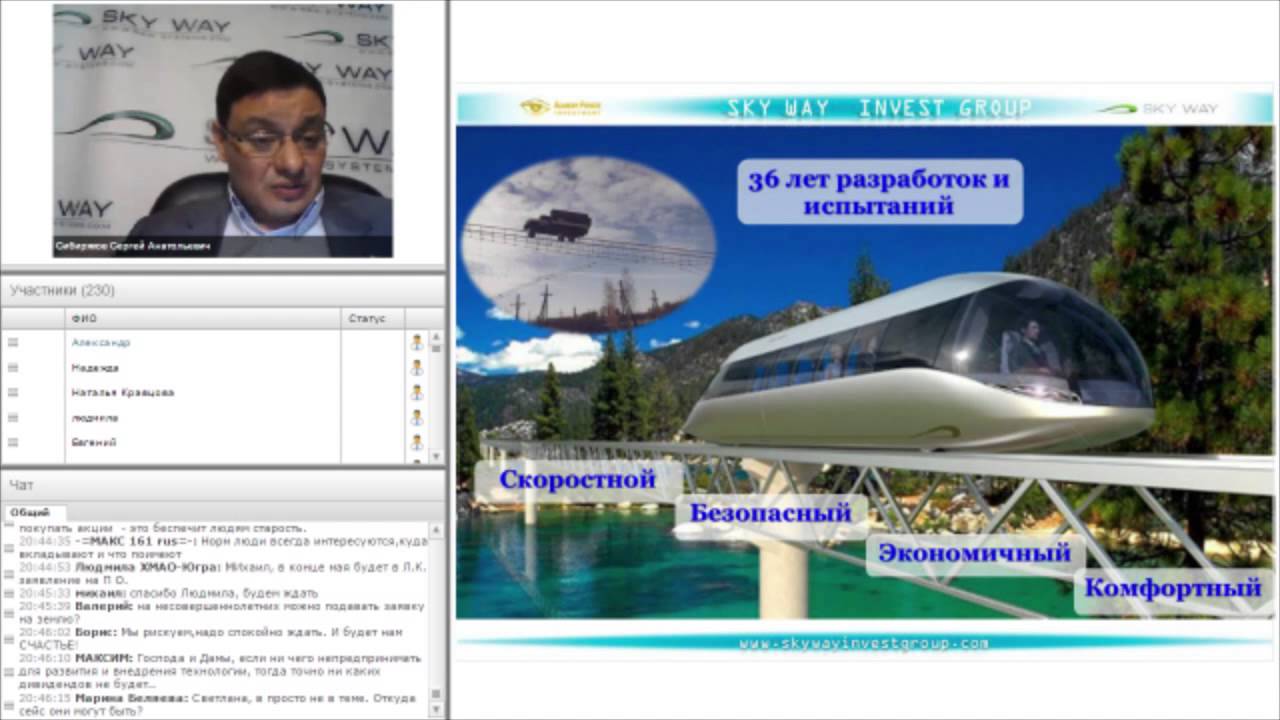Click the user icon next to Наталья Кравцова
The image size is (1280, 720).
click(417, 392)
